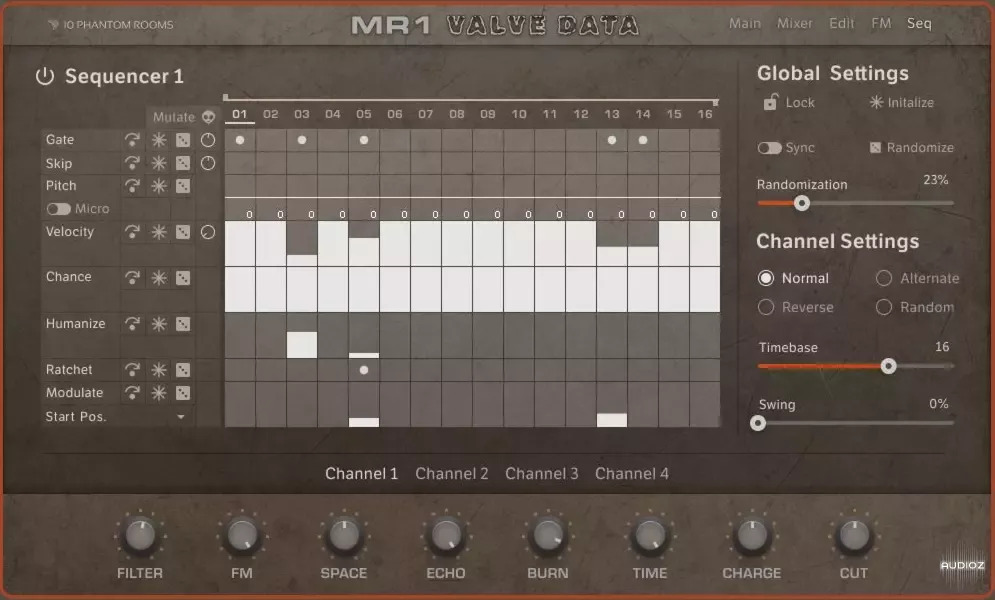This screenshot has height=600, width=995.
Task: Click the Timebase slider handle
Action: pos(888,366)
